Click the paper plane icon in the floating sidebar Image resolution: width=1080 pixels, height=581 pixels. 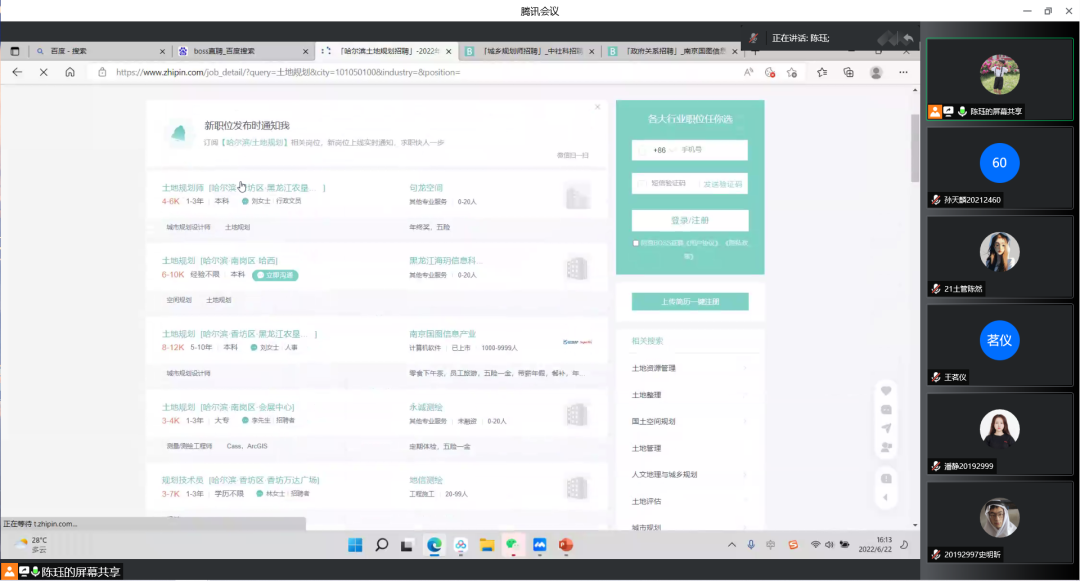[886, 428]
